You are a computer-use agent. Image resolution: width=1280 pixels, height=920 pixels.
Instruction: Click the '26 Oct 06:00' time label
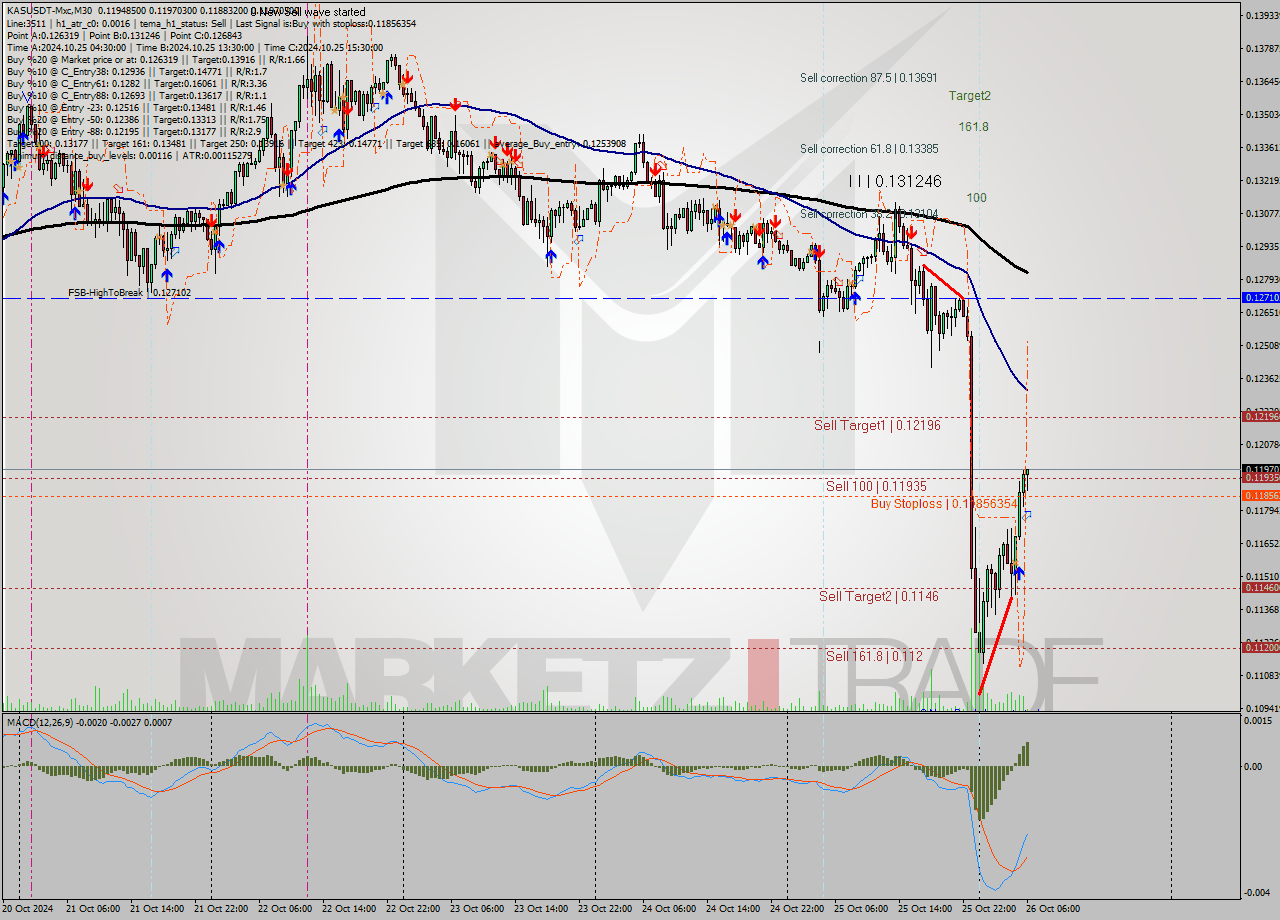click(x=1052, y=909)
